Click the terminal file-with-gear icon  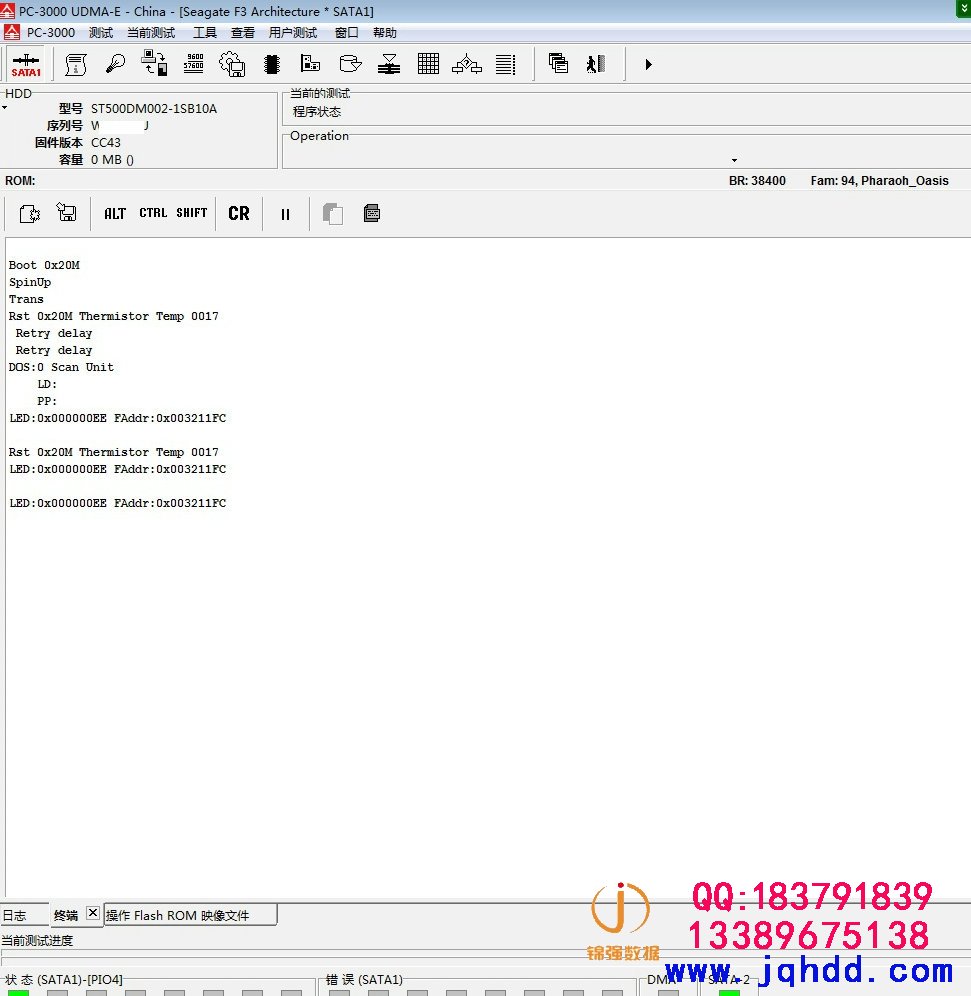coord(29,213)
